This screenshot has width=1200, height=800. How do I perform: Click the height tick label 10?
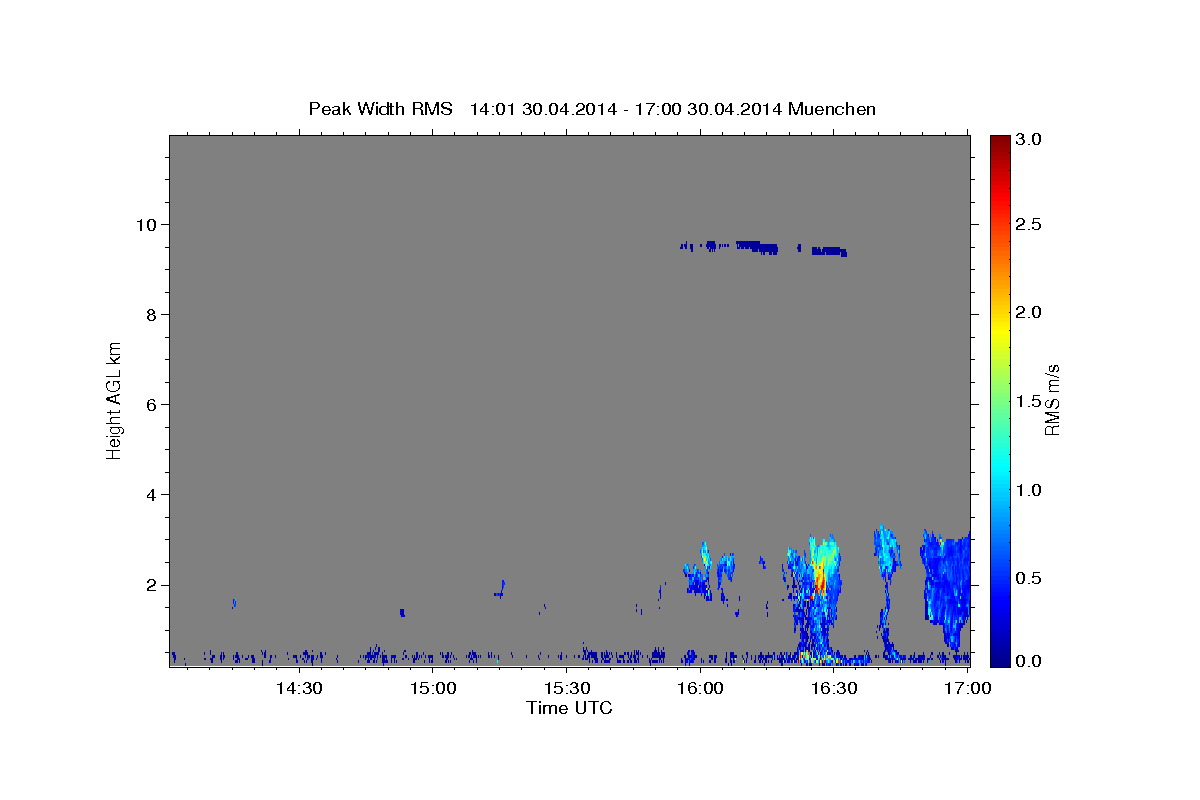[147, 224]
